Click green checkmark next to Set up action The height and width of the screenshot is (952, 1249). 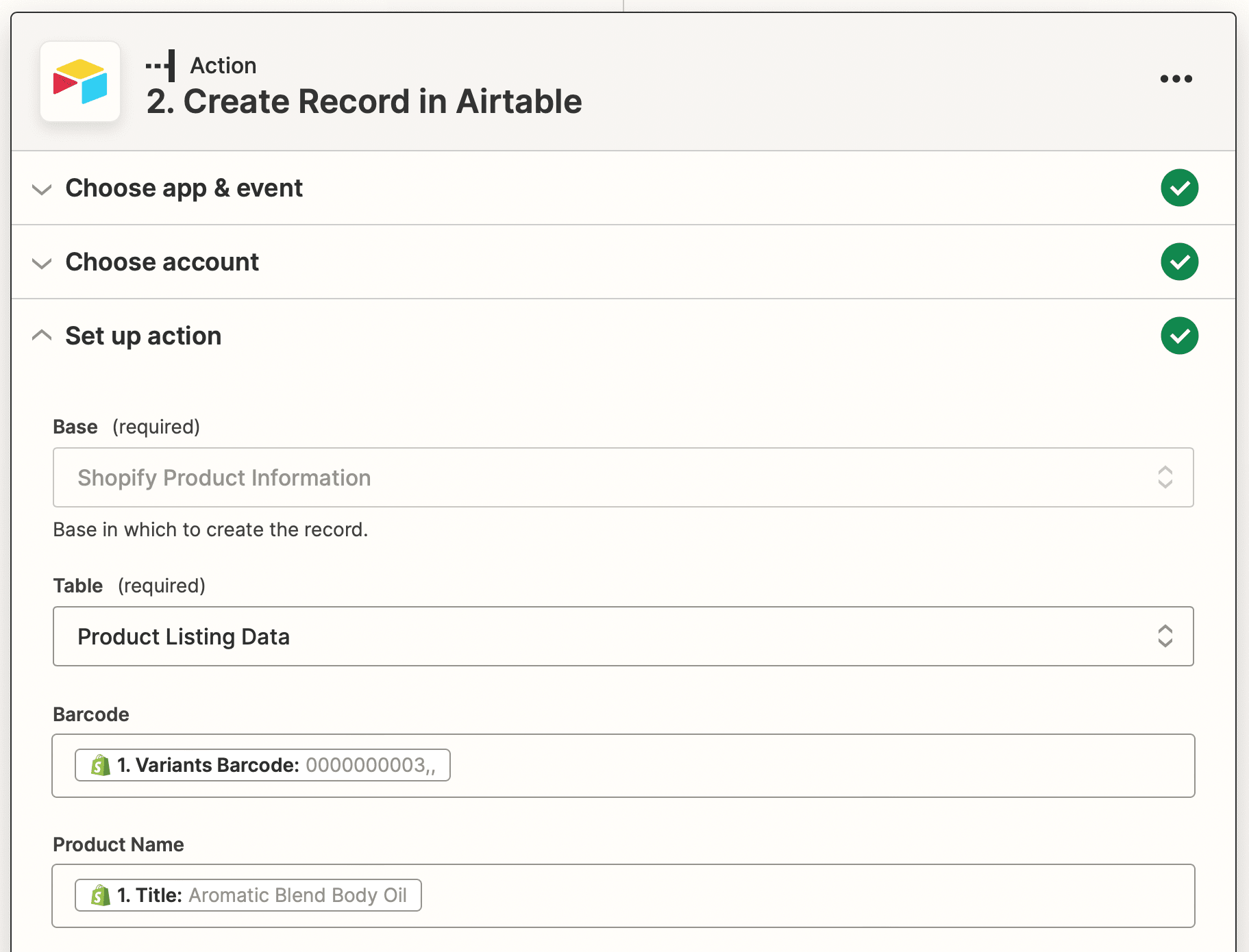click(x=1179, y=336)
